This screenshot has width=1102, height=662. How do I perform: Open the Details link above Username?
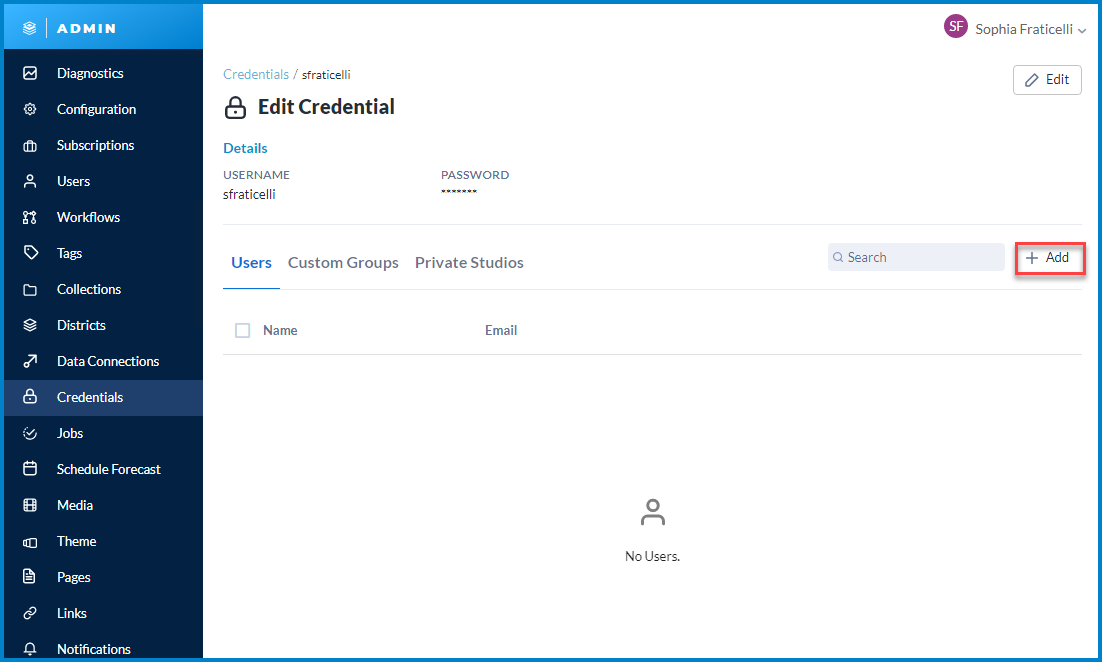245,148
